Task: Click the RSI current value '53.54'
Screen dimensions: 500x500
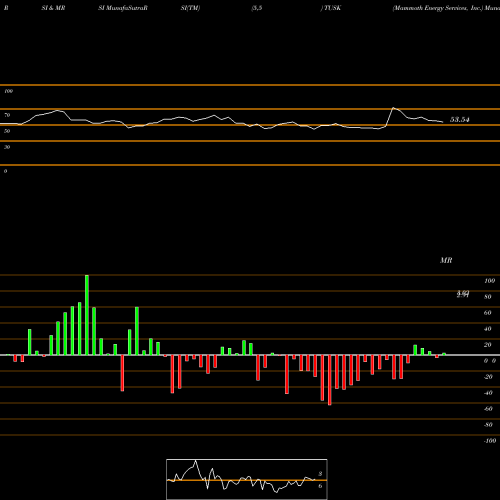Action: point(460,120)
